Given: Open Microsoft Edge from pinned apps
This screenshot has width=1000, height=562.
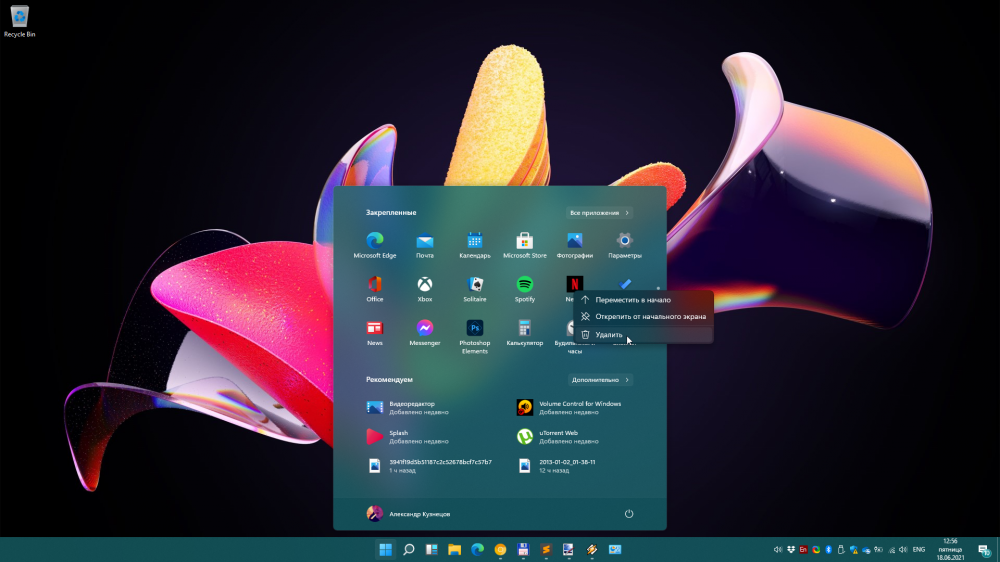Looking at the screenshot, I should click(375, 241).
